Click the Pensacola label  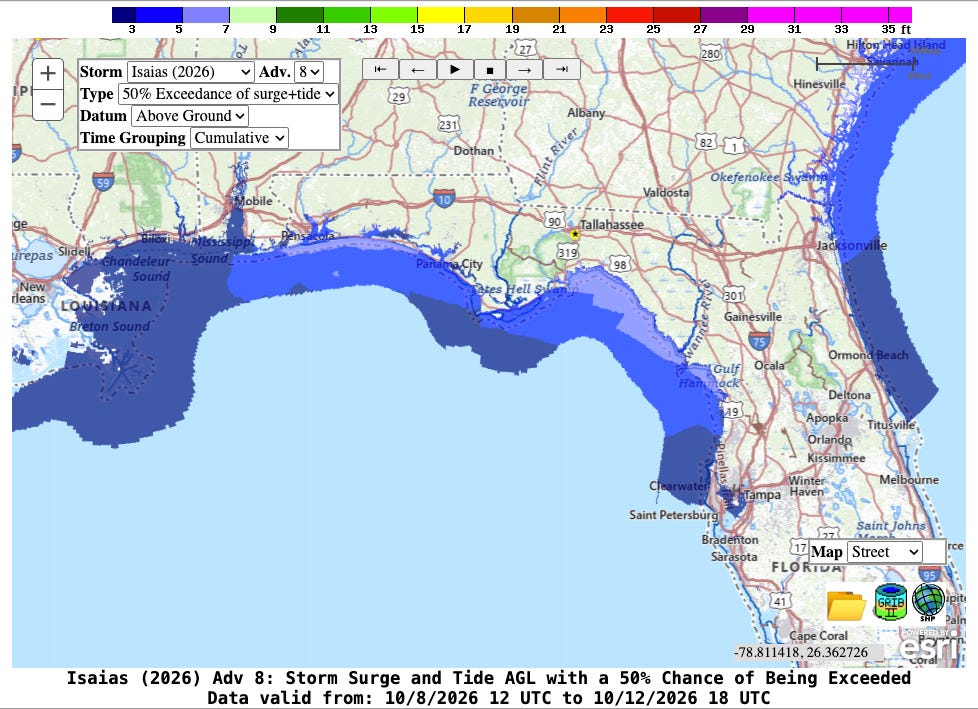click(307, 236)
